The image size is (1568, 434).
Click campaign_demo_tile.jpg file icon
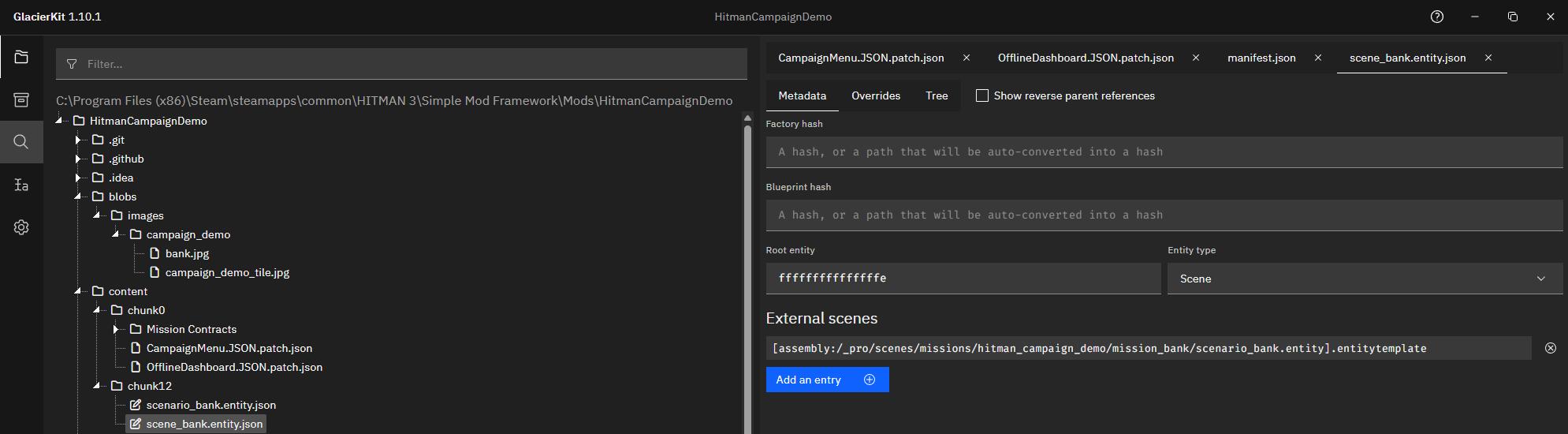pyautogui.click(x=155, y=272)
